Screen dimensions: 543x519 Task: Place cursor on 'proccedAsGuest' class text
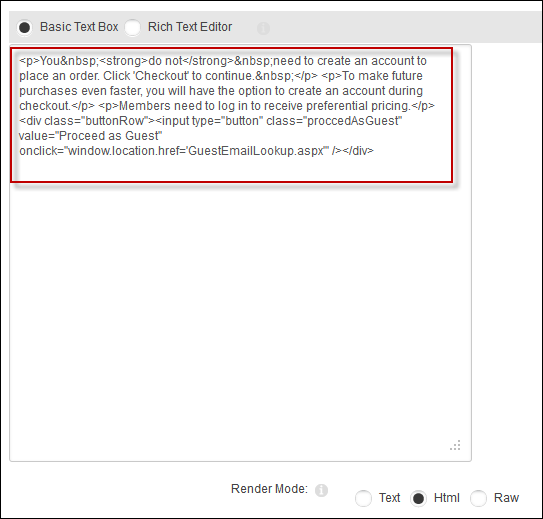[353, 121]
